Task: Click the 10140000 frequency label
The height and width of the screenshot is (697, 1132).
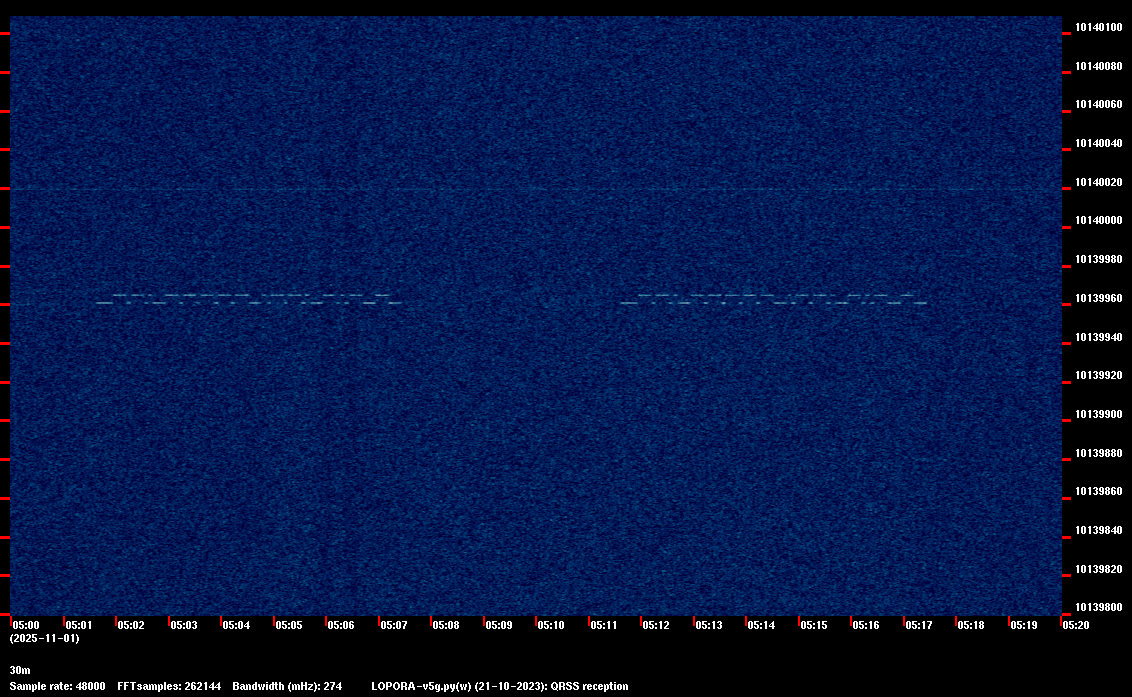Action: point(1099,220)
